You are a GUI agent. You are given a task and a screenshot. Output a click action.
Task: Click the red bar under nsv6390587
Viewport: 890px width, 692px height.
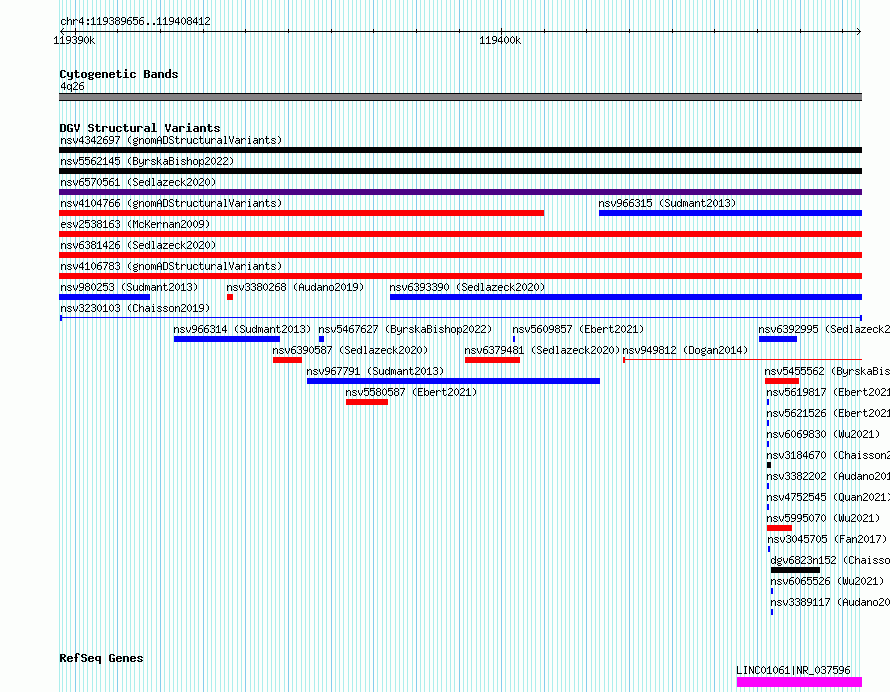pyautogui.click(x=287, y=360)
